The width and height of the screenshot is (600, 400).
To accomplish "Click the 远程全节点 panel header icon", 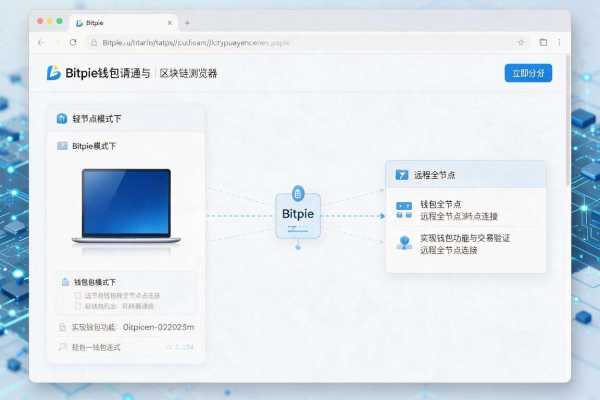I will pyautogui.click(x=401, y=175).
